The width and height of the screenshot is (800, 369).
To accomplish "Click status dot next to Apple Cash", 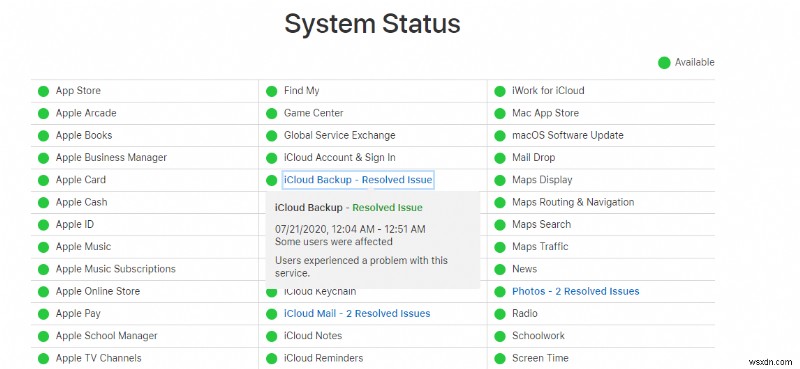I will (43, 203).
